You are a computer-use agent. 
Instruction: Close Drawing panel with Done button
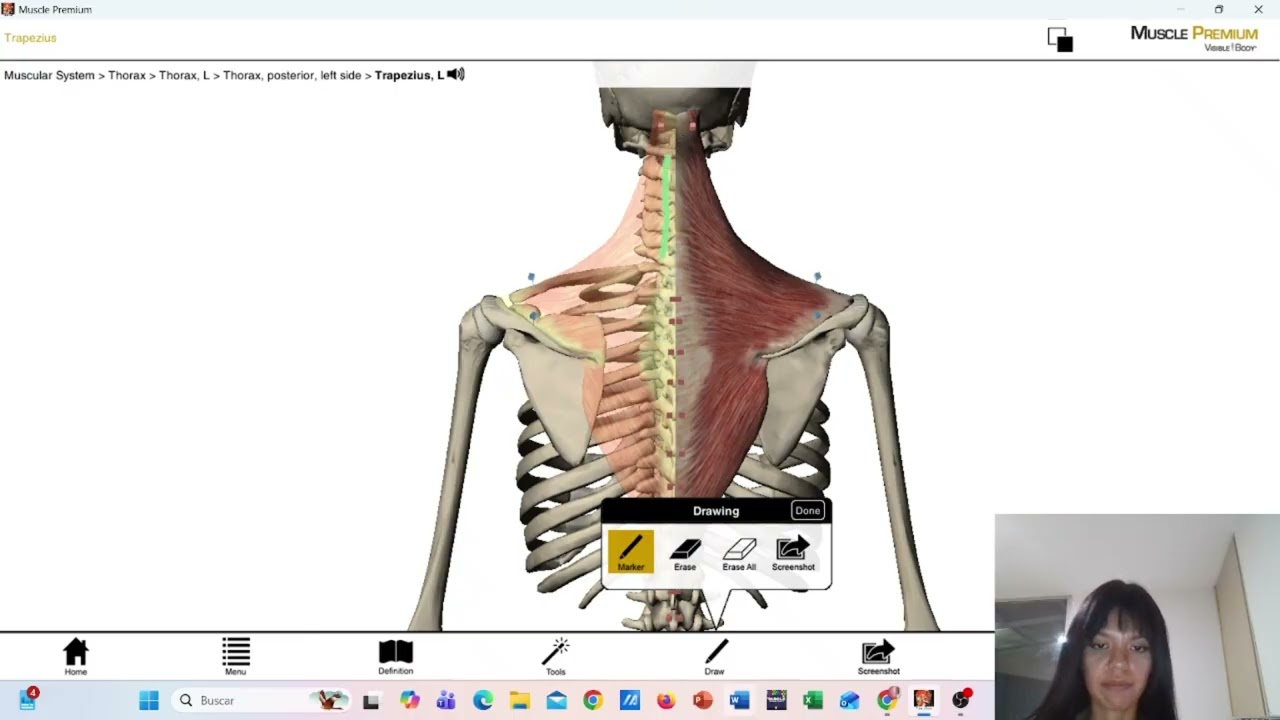(807, 511)
